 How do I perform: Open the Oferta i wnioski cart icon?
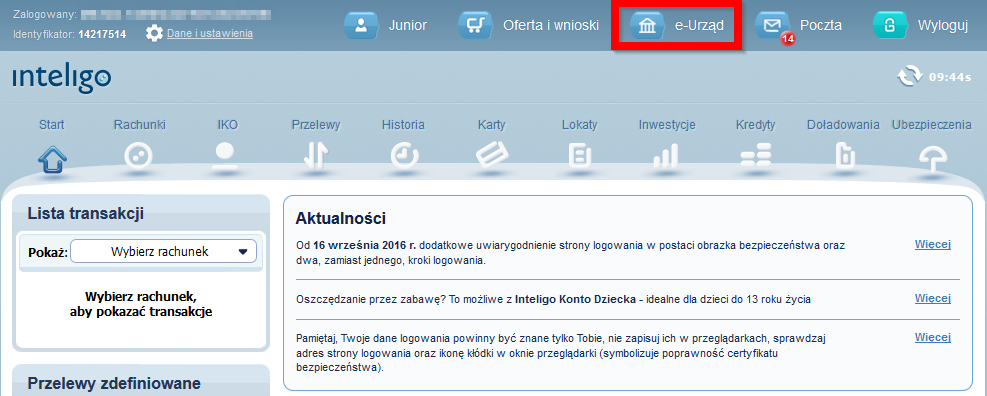pos(475,26)
